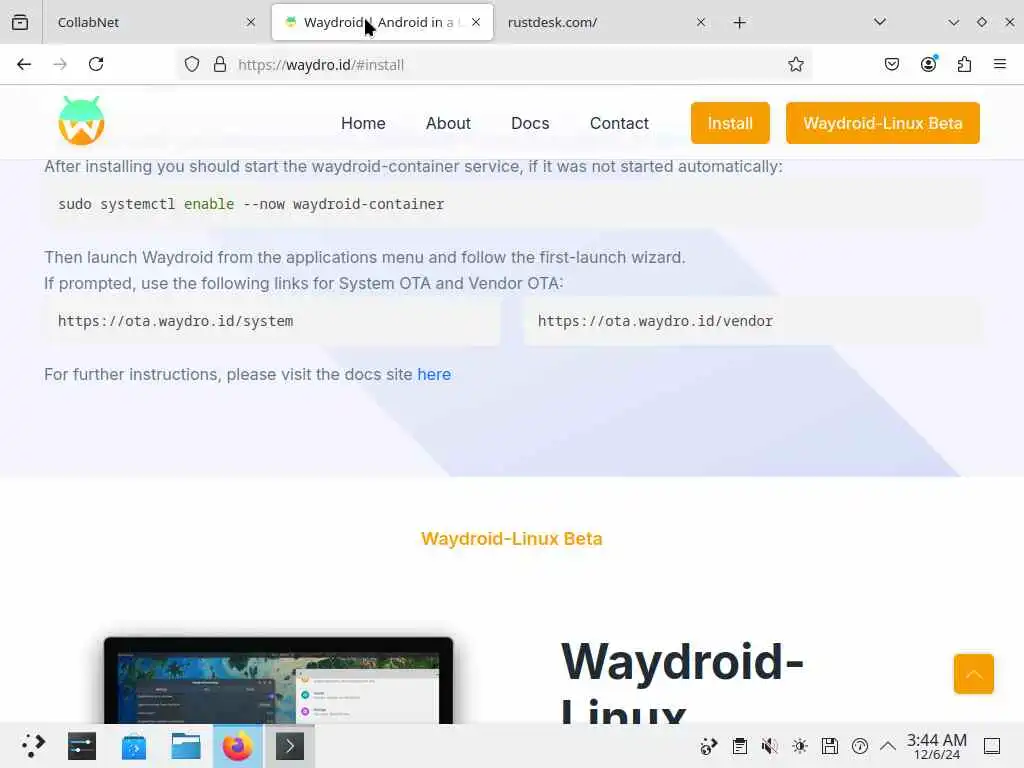This screenshot has height=768, width=1024.
Task: Open the About nav link
Action: click(x=448, y=123)
